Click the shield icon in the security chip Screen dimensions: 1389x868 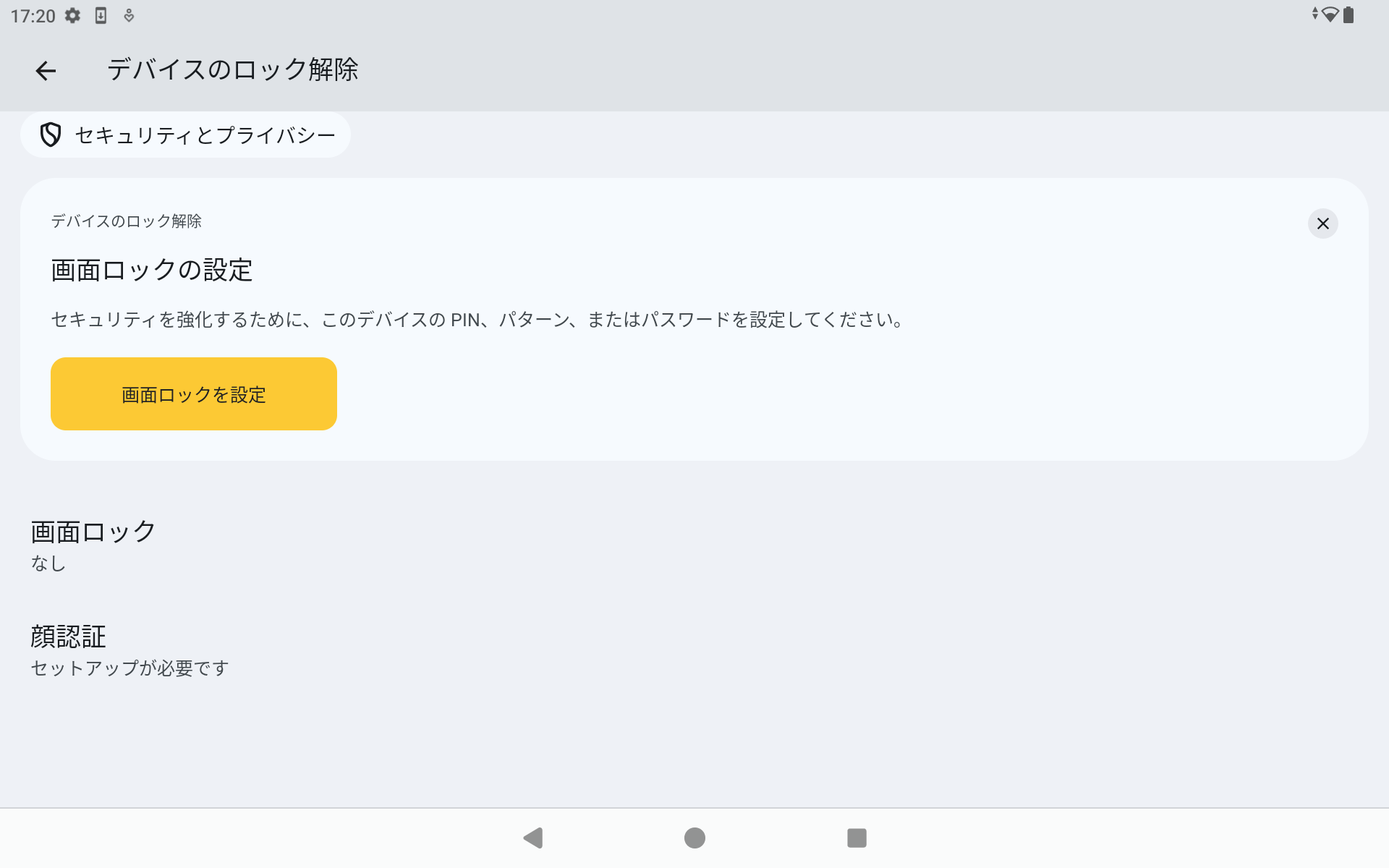(50, 135)
